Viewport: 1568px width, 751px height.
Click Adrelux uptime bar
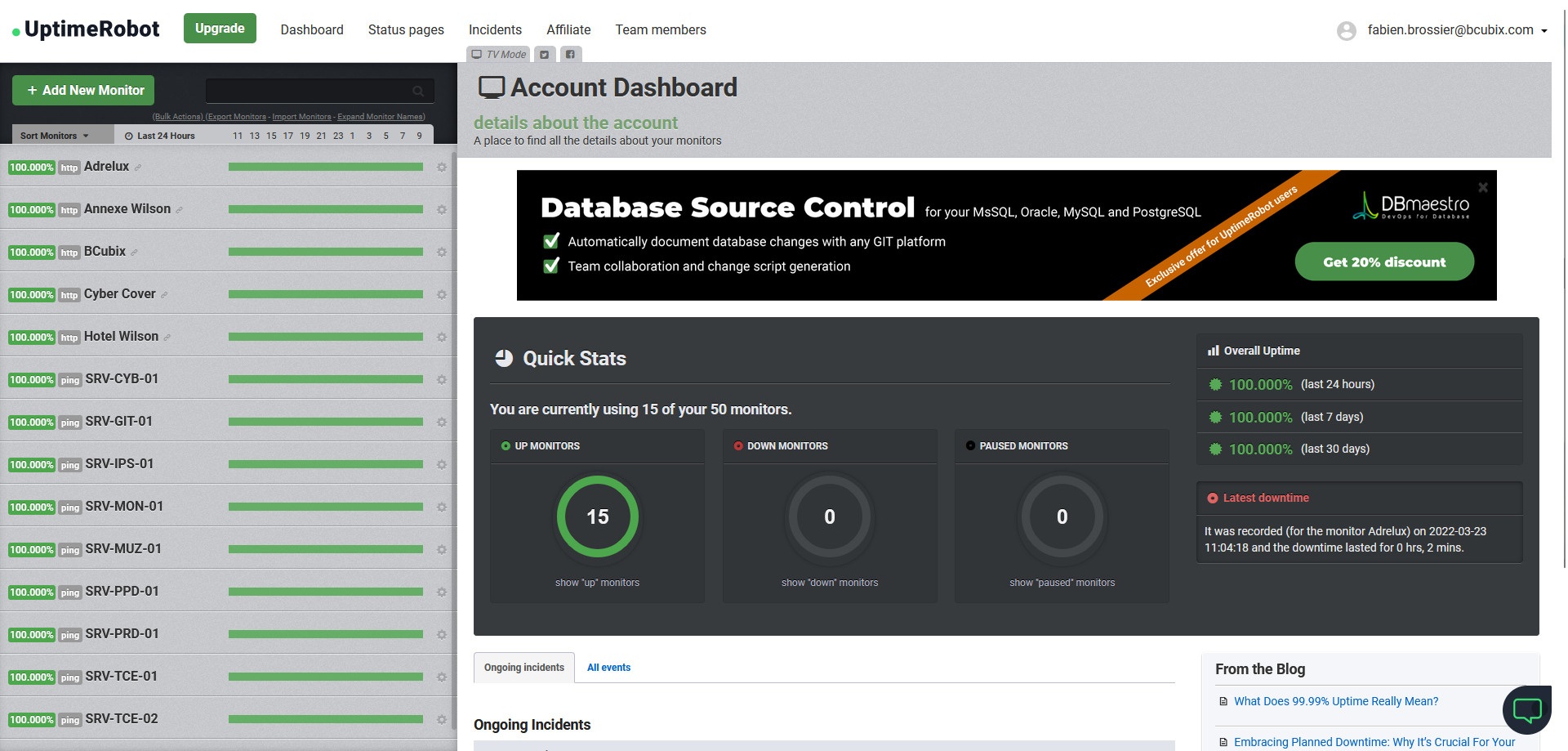[x=326, y=167]
